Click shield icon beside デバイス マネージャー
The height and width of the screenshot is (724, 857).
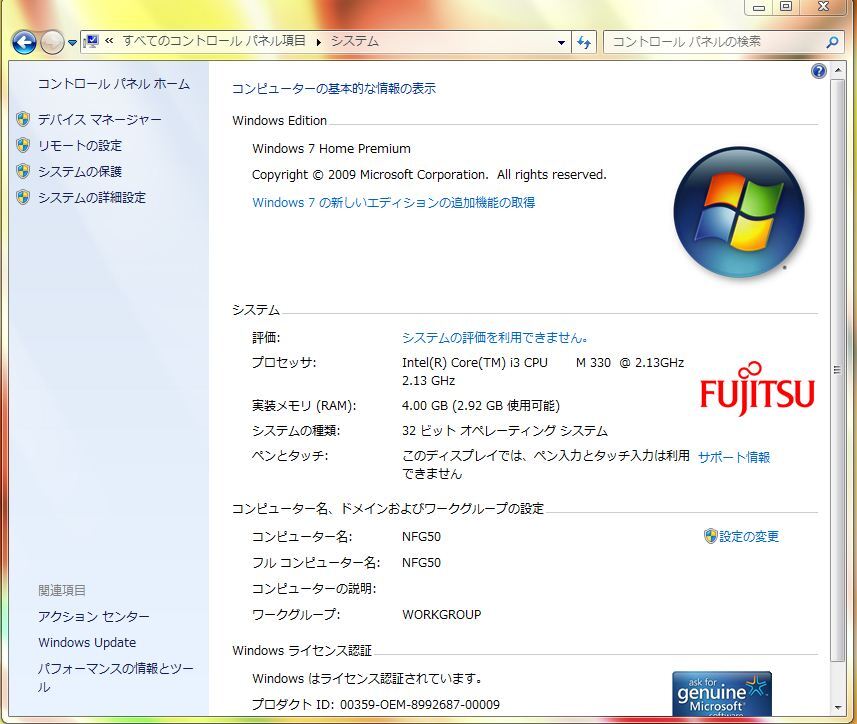(23, 119)
